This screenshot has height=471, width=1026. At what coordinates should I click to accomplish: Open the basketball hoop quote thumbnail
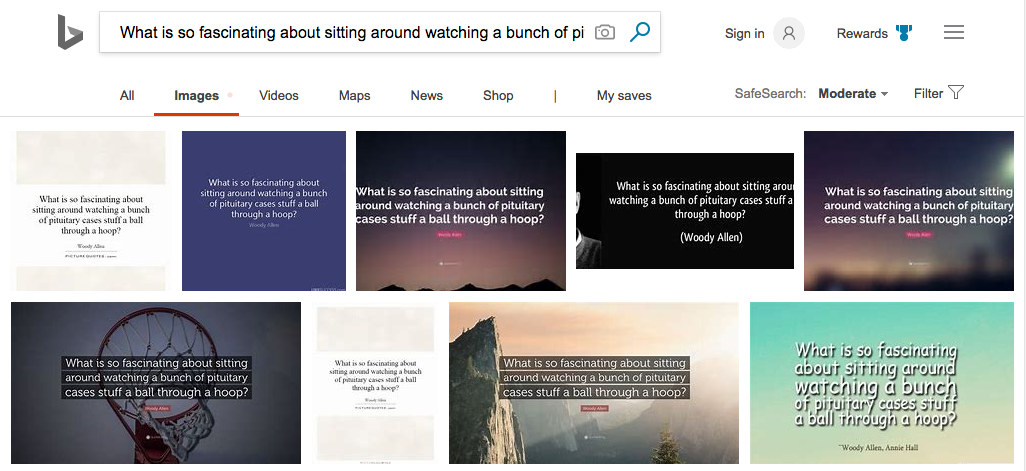pyautogui.click(x=156, y=383)
